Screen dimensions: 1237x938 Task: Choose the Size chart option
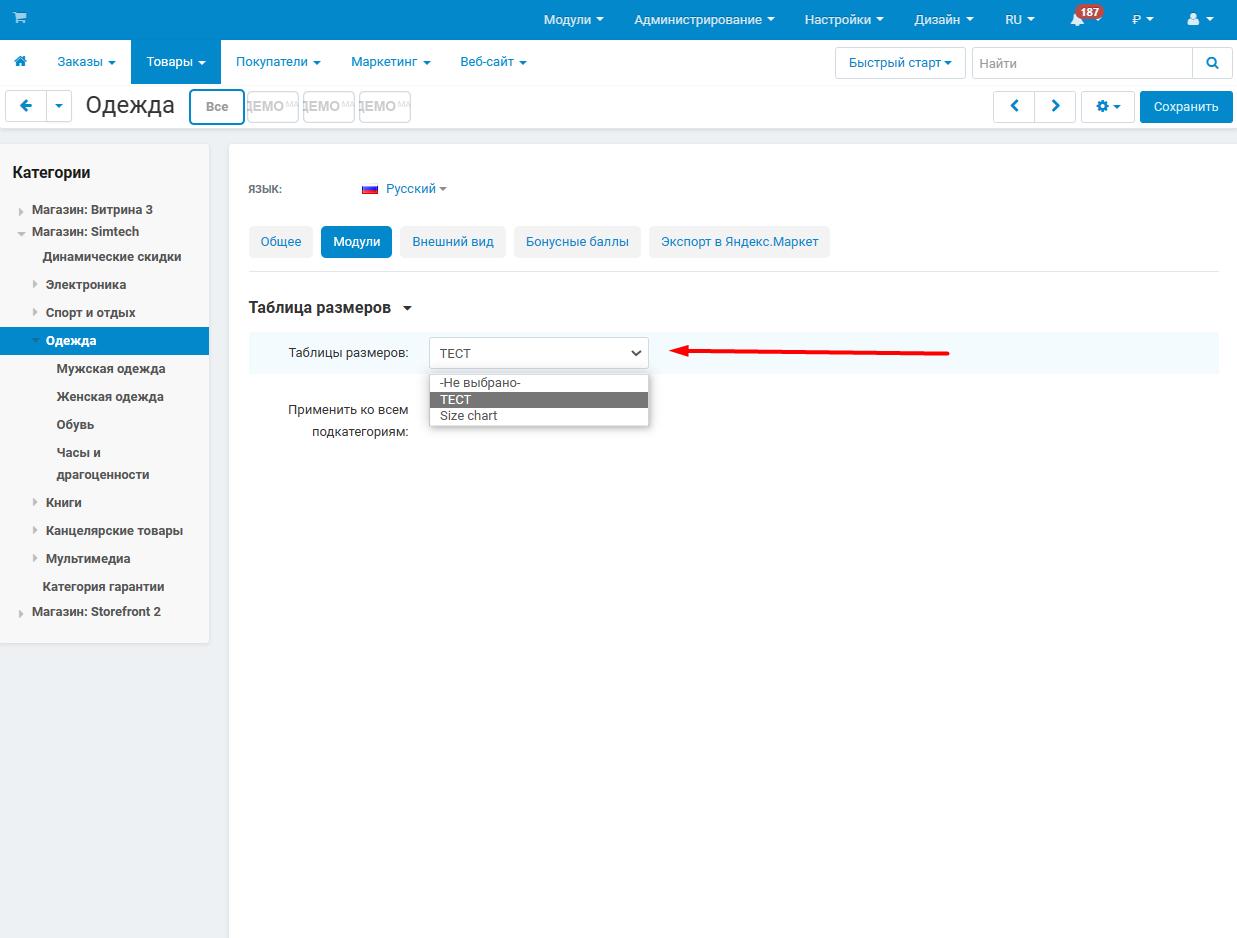click(539, 416)
